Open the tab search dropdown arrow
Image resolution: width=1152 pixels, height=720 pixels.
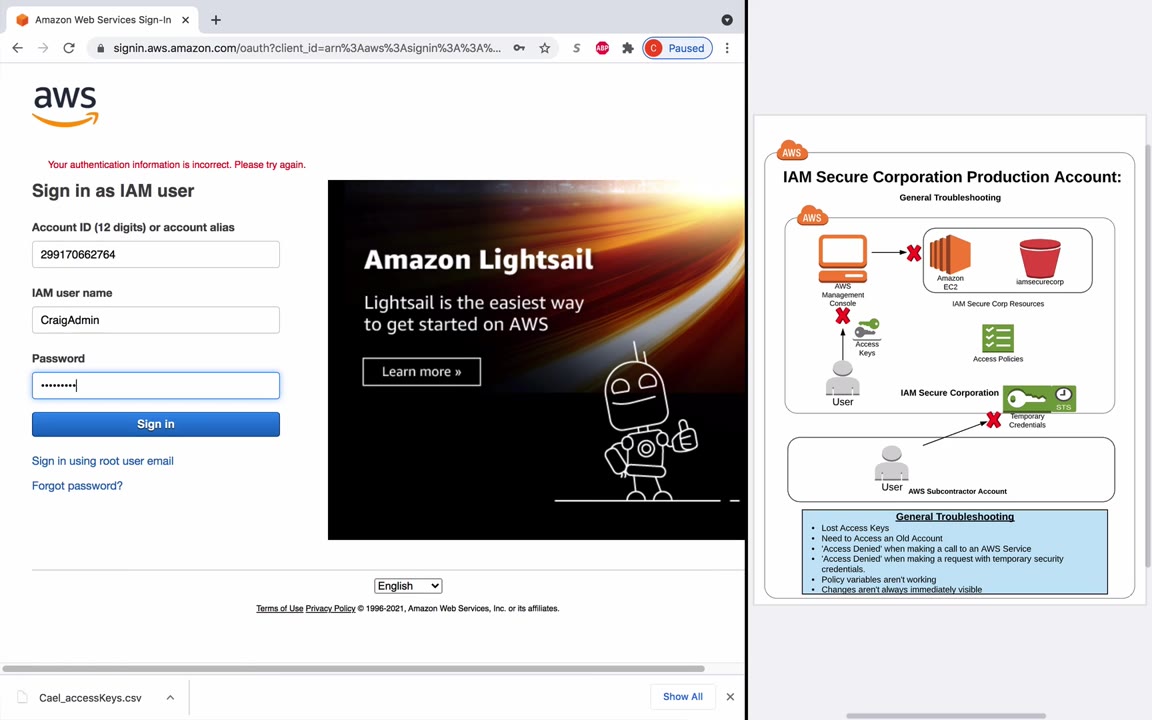click(x=727, y=20)
